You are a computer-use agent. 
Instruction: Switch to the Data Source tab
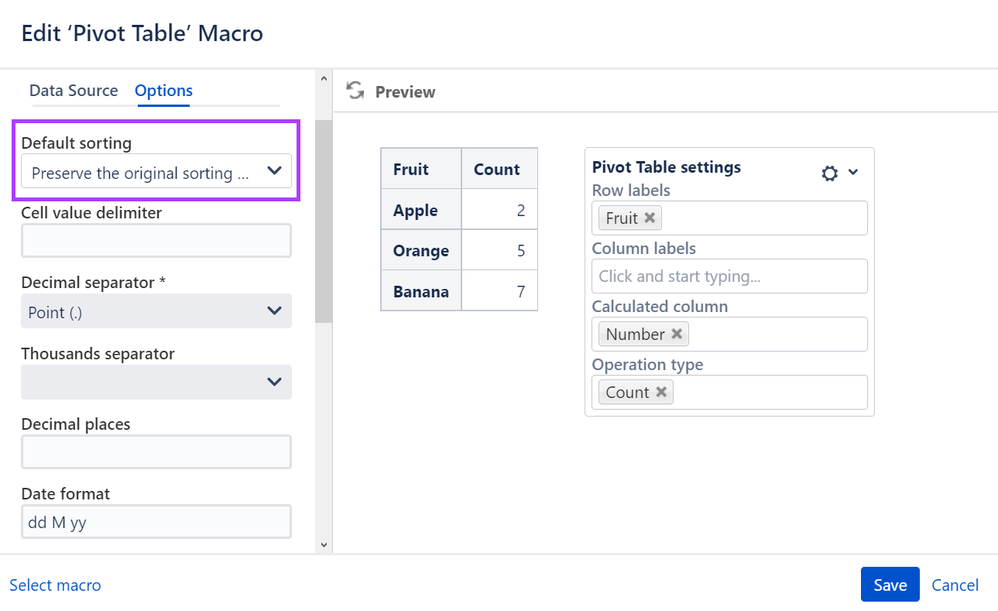[74, 91]
